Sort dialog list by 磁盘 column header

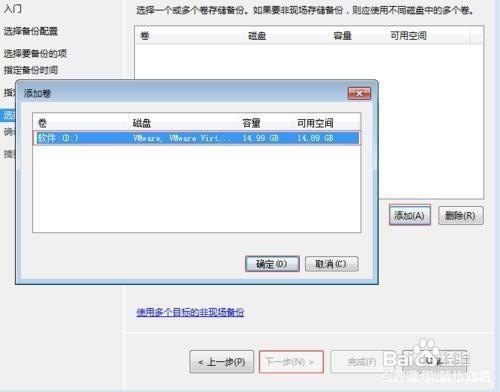point(184,123)
